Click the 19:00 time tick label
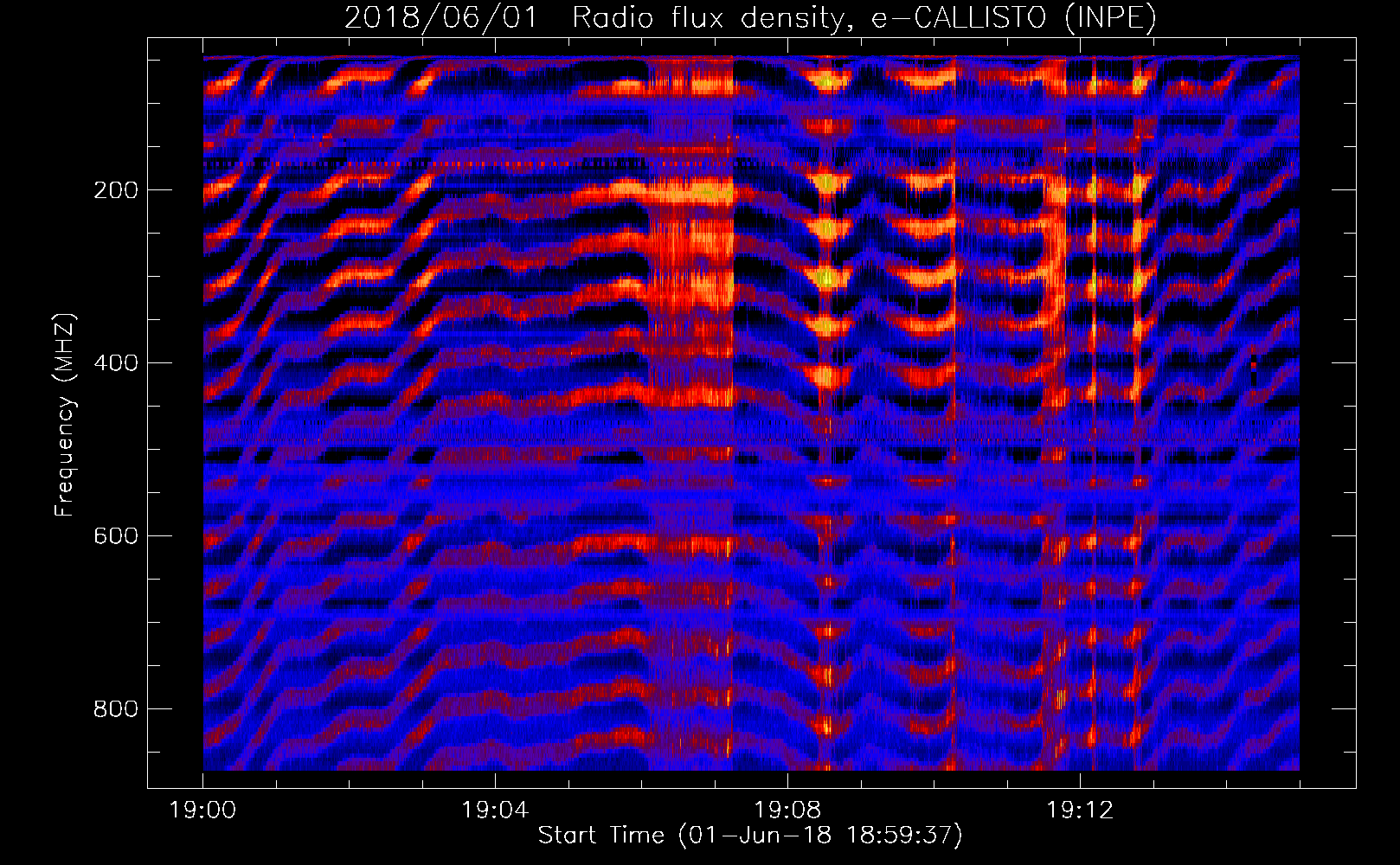This screenshot has width=1400, height=865. tap(203, 811)
